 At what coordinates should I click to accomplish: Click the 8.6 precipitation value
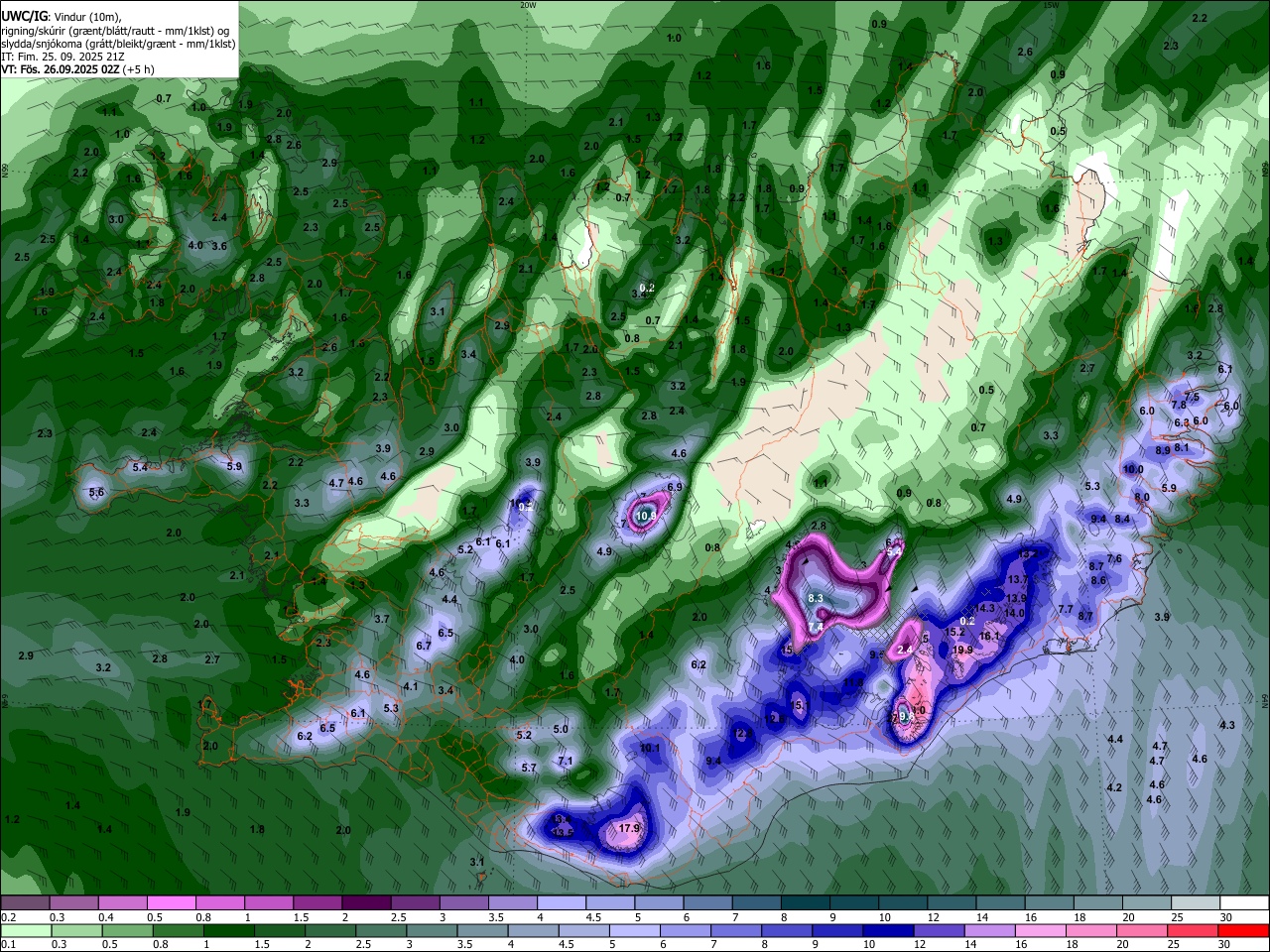click(x=1098, y=580)
